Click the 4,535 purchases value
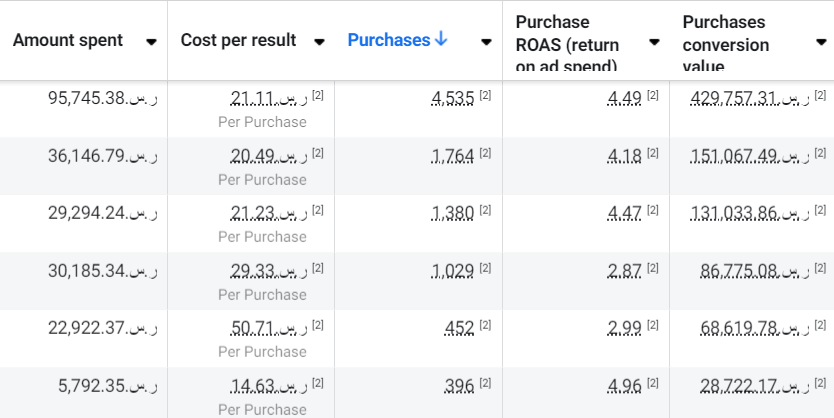 coord(453,98)
